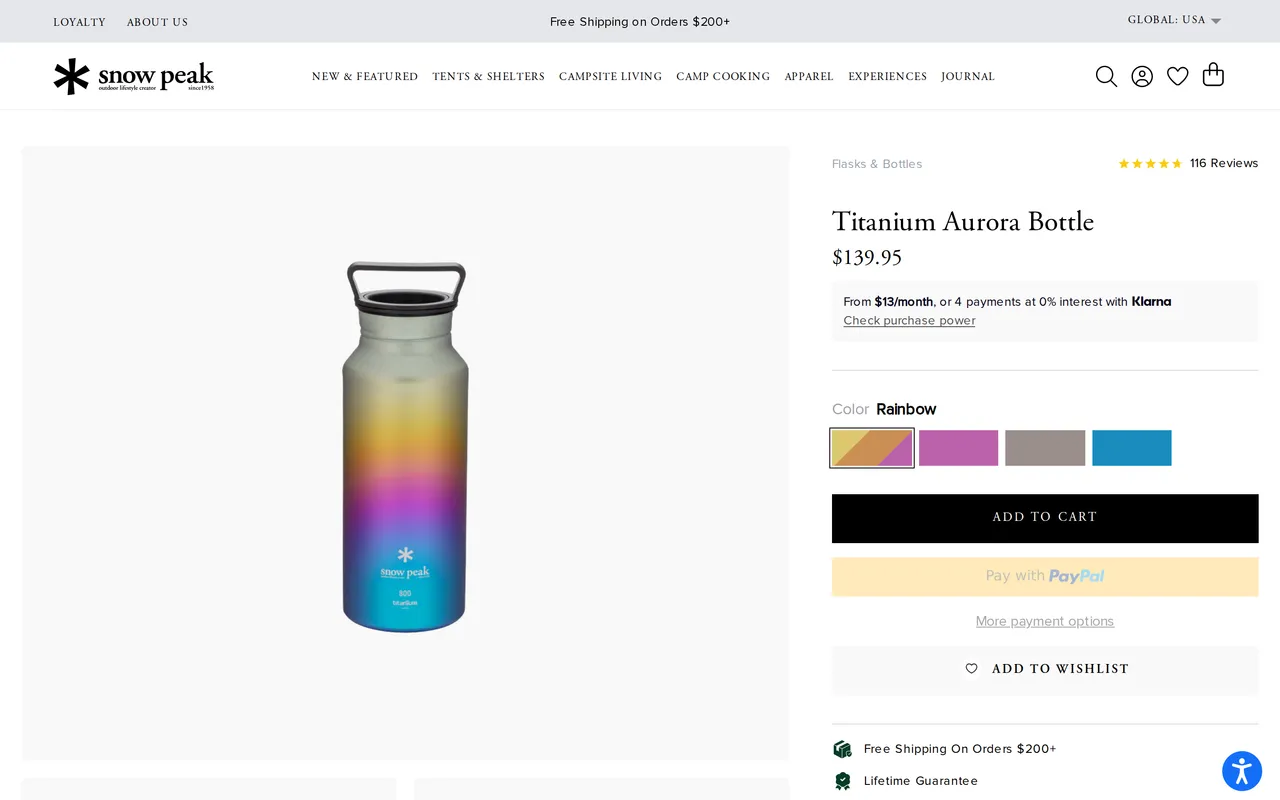Open the Journal menu item
Viewport: 1280px width, 800px height.
[x=968, y=76]
